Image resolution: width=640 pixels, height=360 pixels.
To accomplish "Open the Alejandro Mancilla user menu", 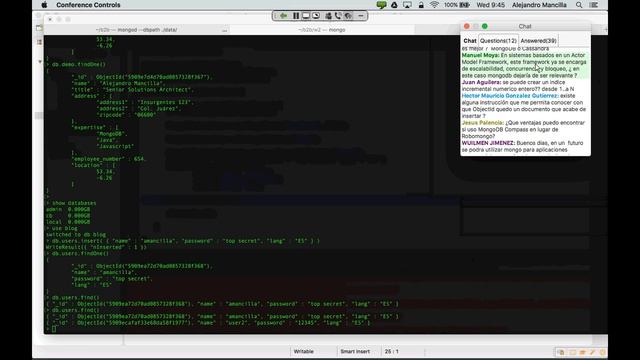I will point(539,5).
